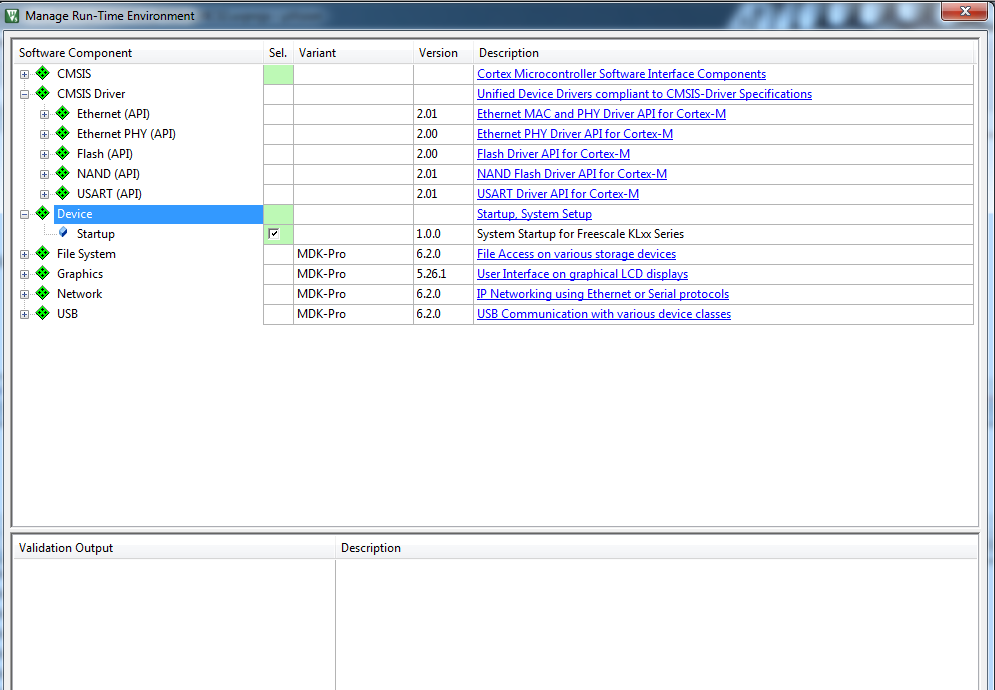Close the Manage Run-Time Environment window

pyautogui.click(x=965, y=11)
